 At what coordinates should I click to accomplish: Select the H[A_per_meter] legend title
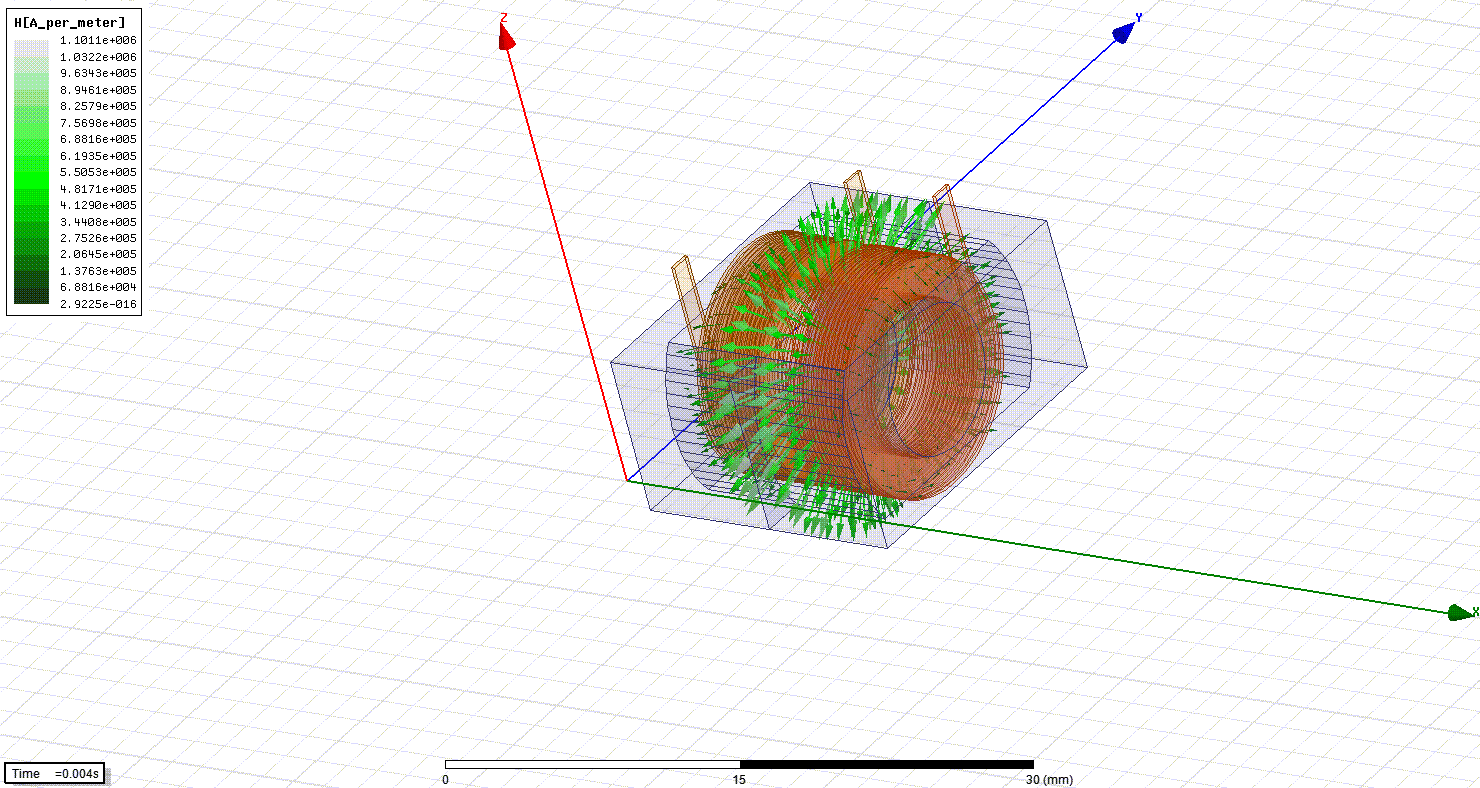[70, 22]
